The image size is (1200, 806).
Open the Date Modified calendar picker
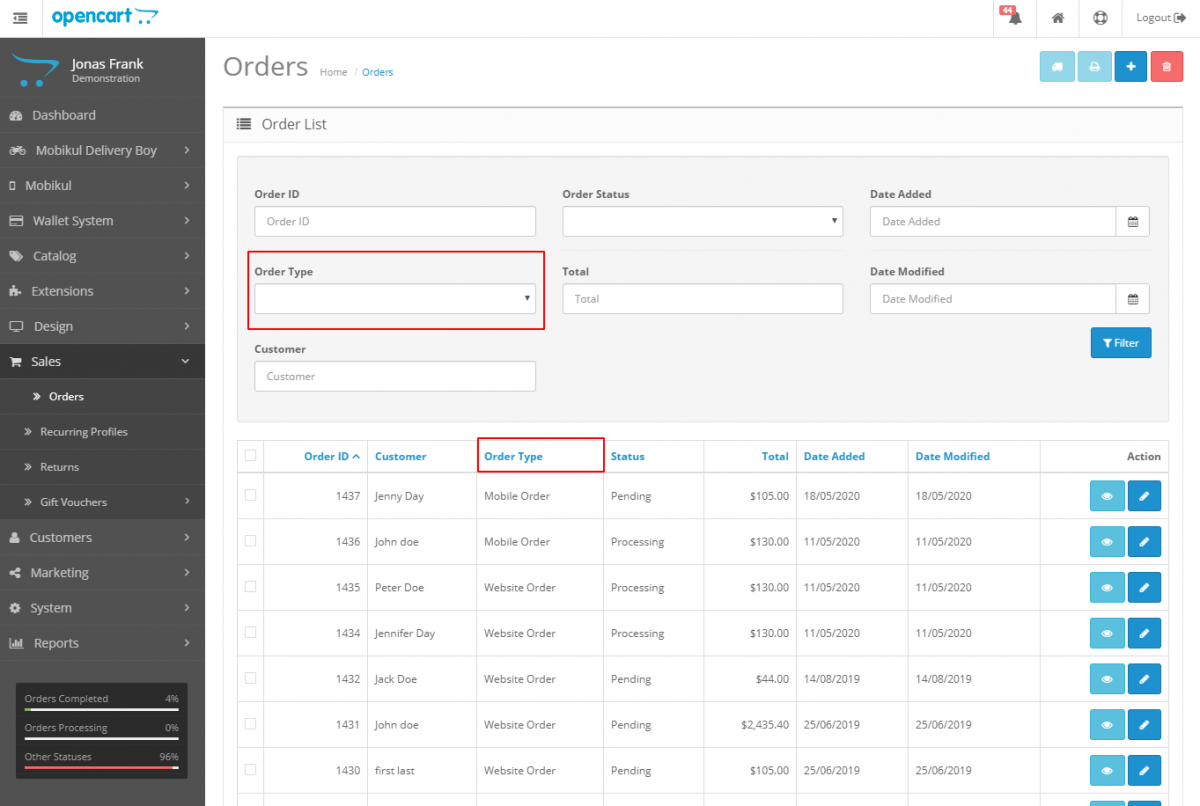pyautogui.click(x=1133, y=298)
